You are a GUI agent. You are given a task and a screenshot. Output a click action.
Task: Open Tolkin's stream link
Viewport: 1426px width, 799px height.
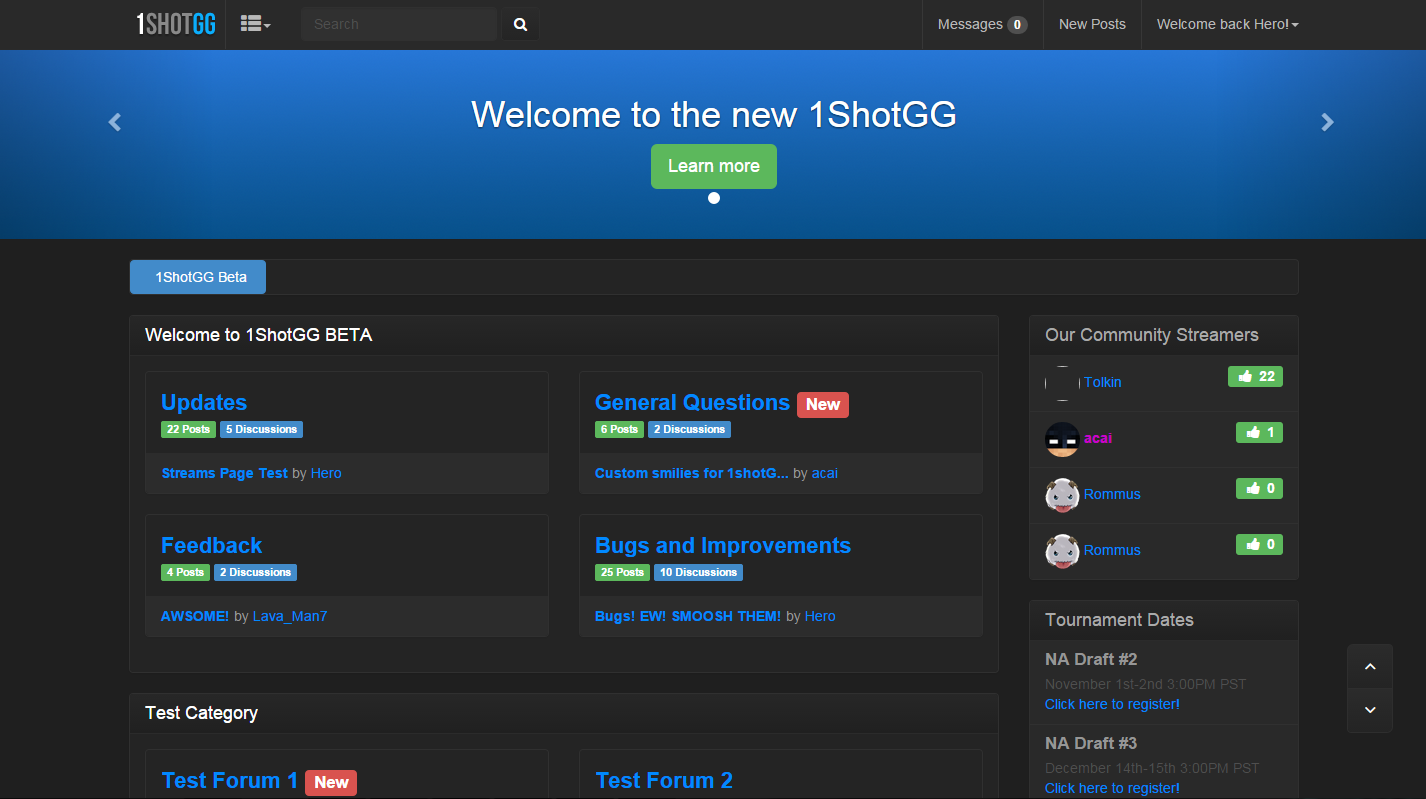(x=1103, y=382)
